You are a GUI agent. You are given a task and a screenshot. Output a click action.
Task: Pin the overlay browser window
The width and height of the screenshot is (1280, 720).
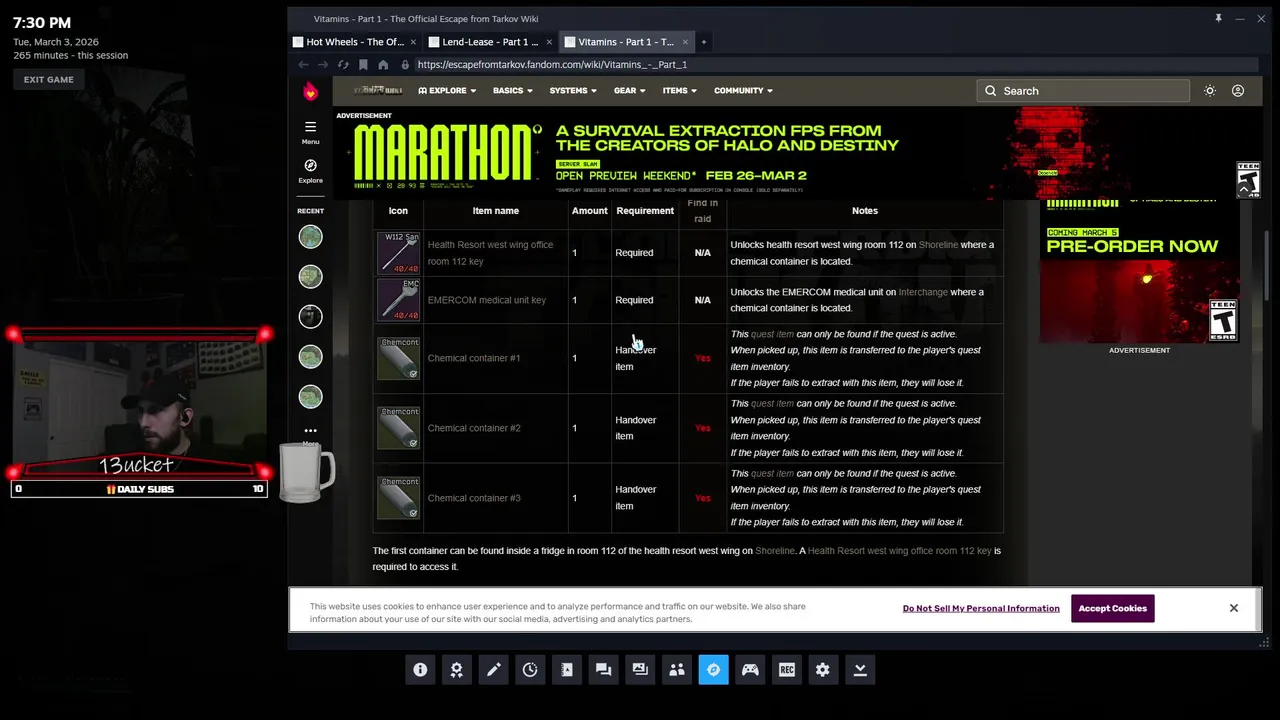(1218, 18)
